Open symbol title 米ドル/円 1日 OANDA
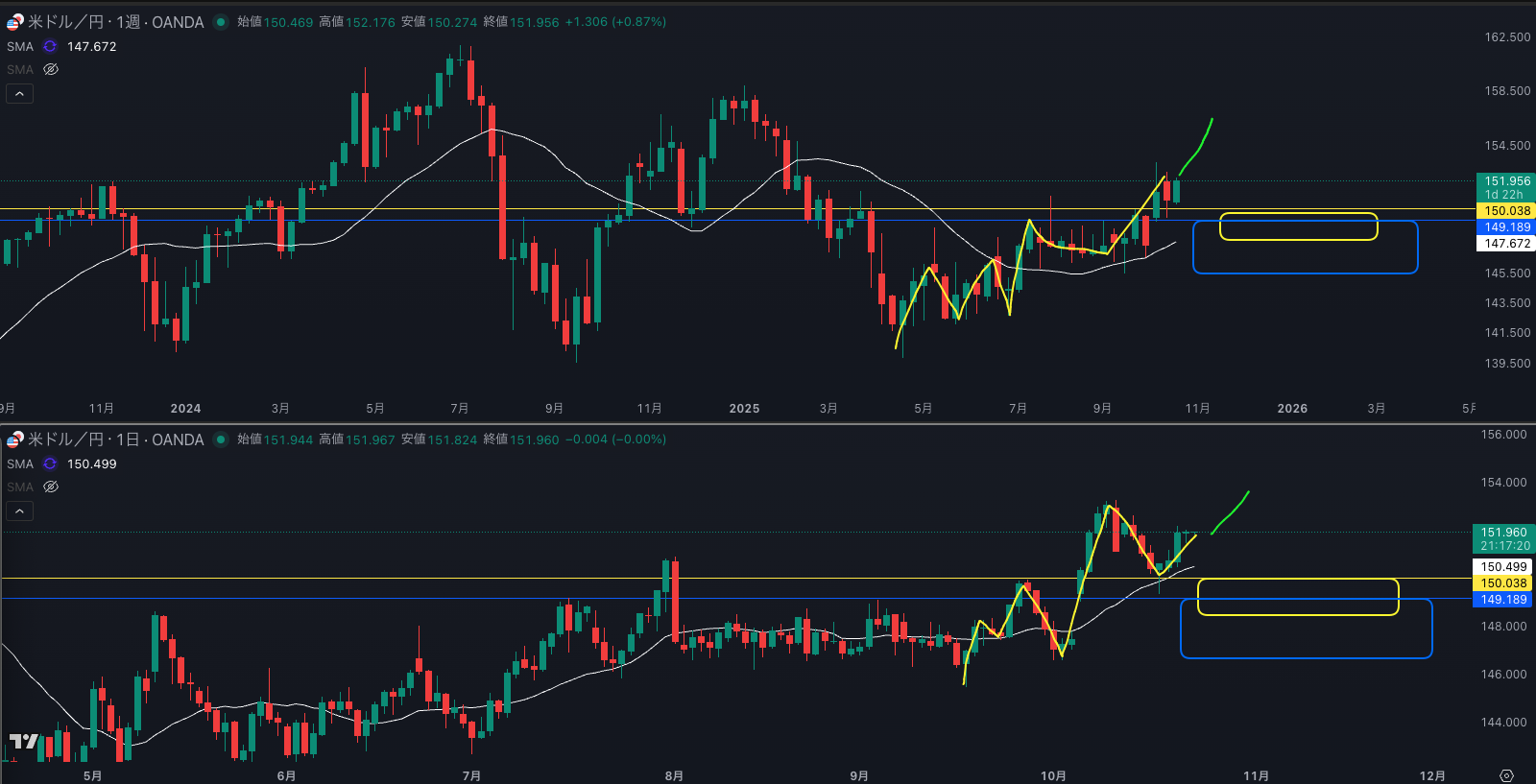This screenshot has height=784, width=1536. click(115, 440)
